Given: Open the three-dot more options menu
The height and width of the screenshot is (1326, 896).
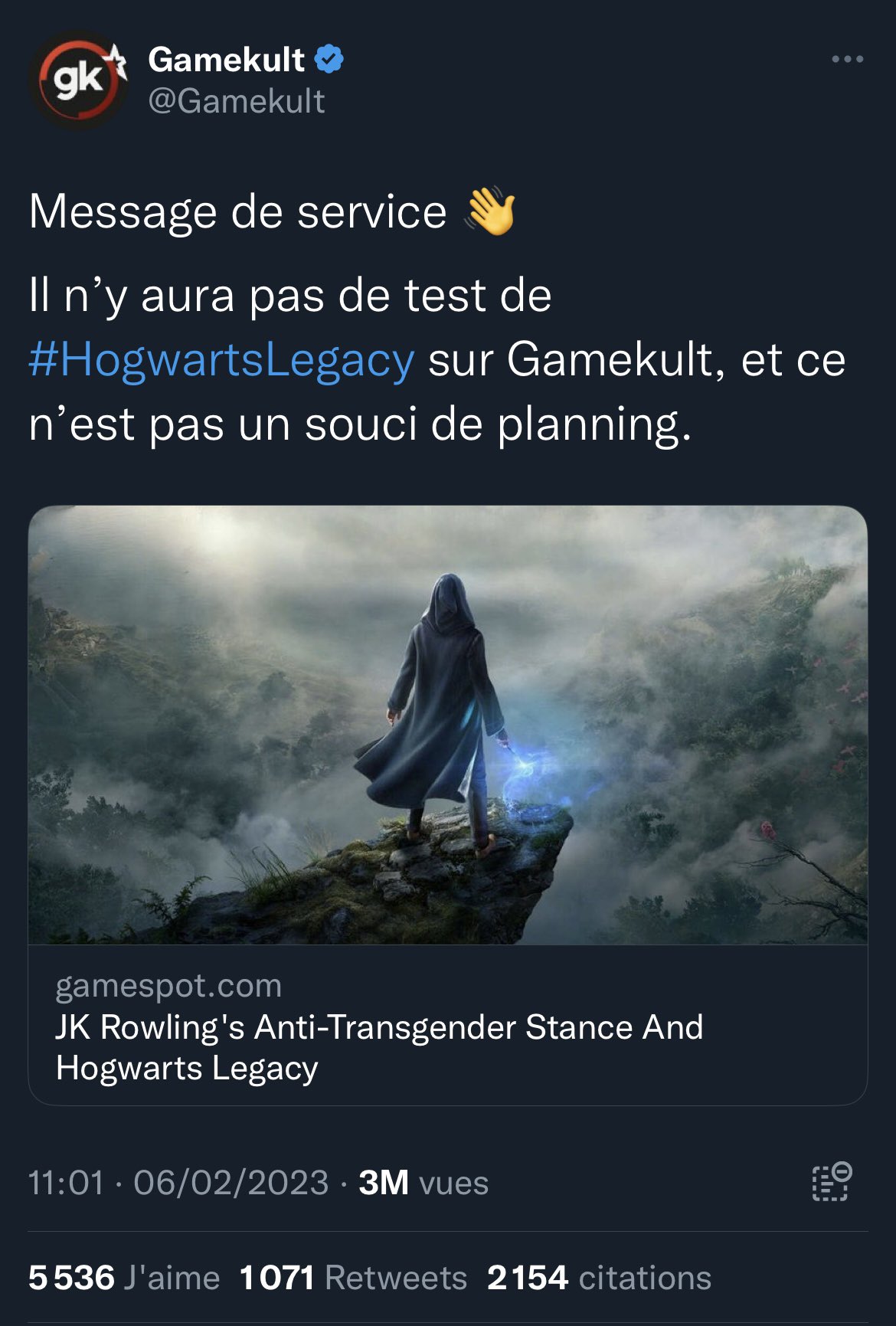Looking at the screenshot, I should click(848, 59).
